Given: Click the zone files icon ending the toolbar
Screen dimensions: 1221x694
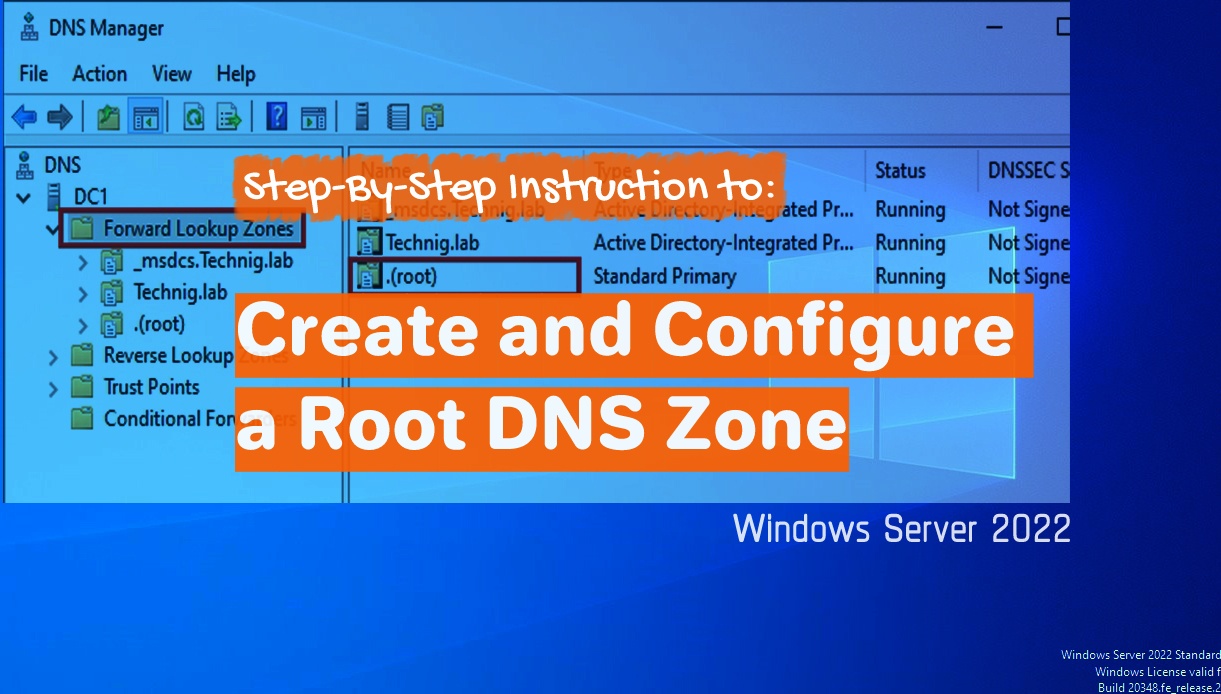Looking at the screenshot, I should point(432,117).
